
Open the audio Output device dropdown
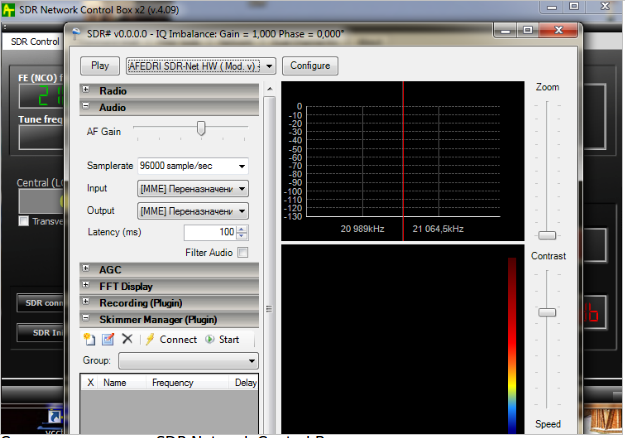point(242,211)
